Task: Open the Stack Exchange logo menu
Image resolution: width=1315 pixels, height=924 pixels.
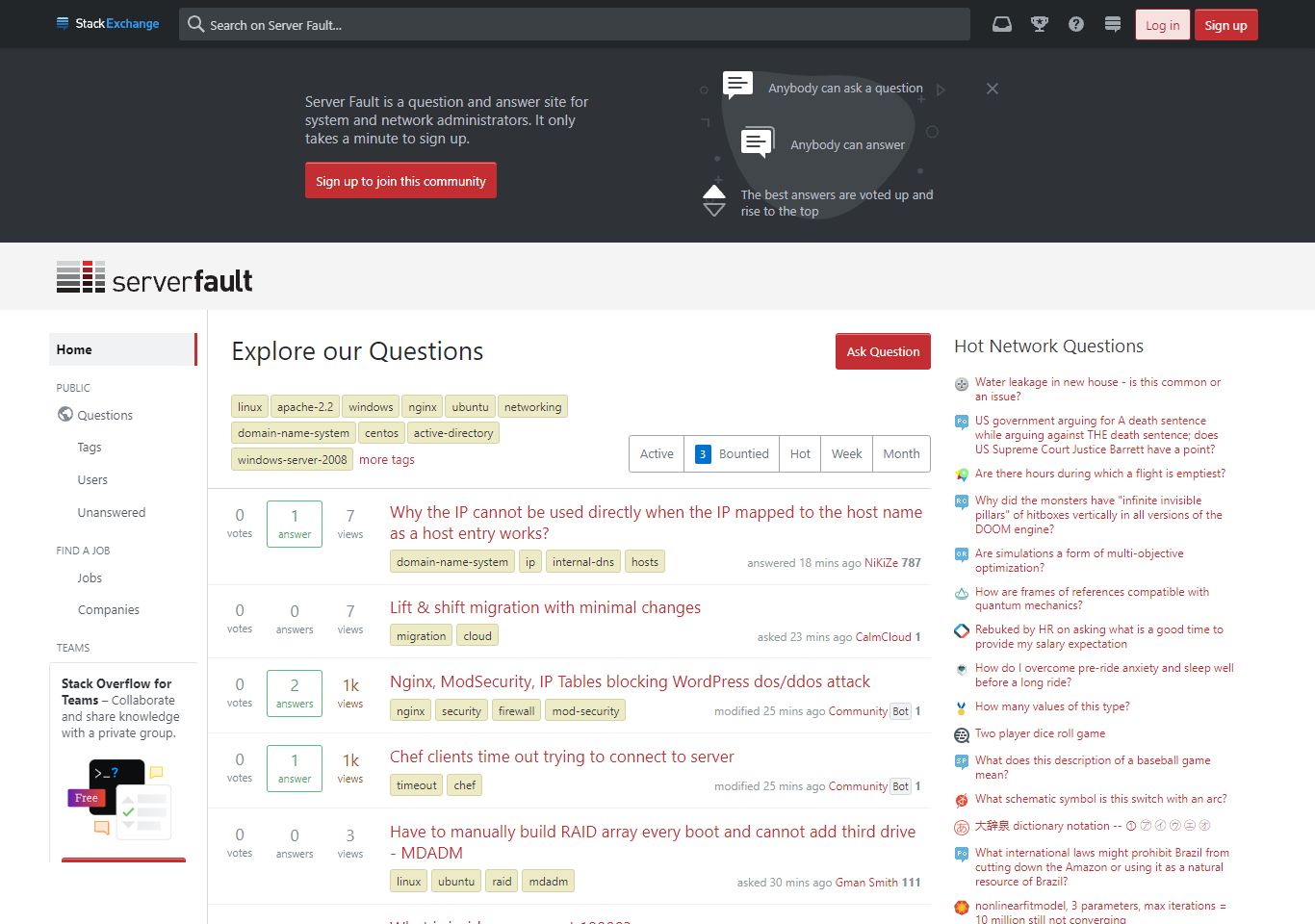Action: pyautogui.click(x=108, y=24)
